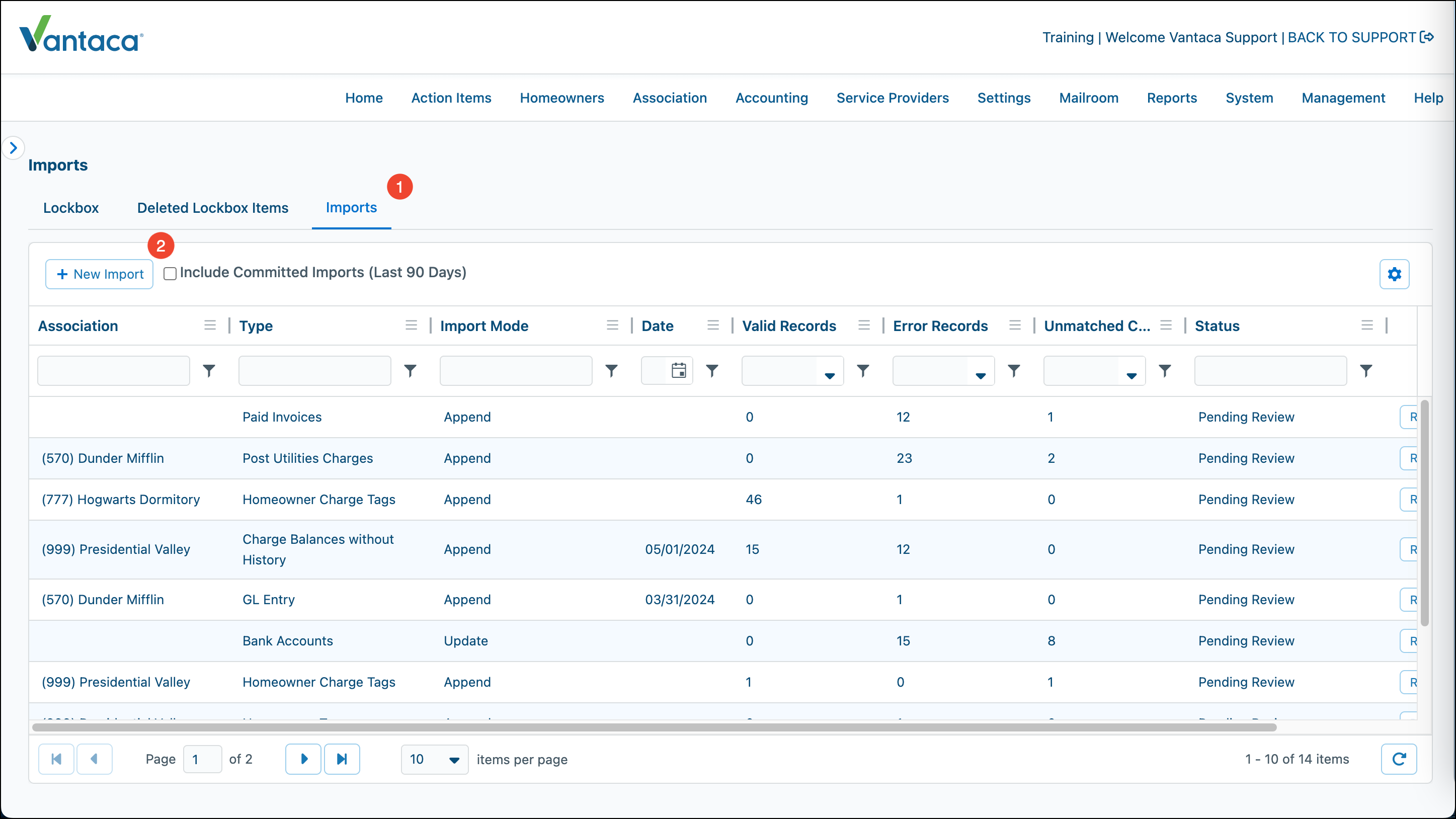The width and height of the screenshot is (1456, 819).
Task: Open the Management menu
Action: point(1343,98)
